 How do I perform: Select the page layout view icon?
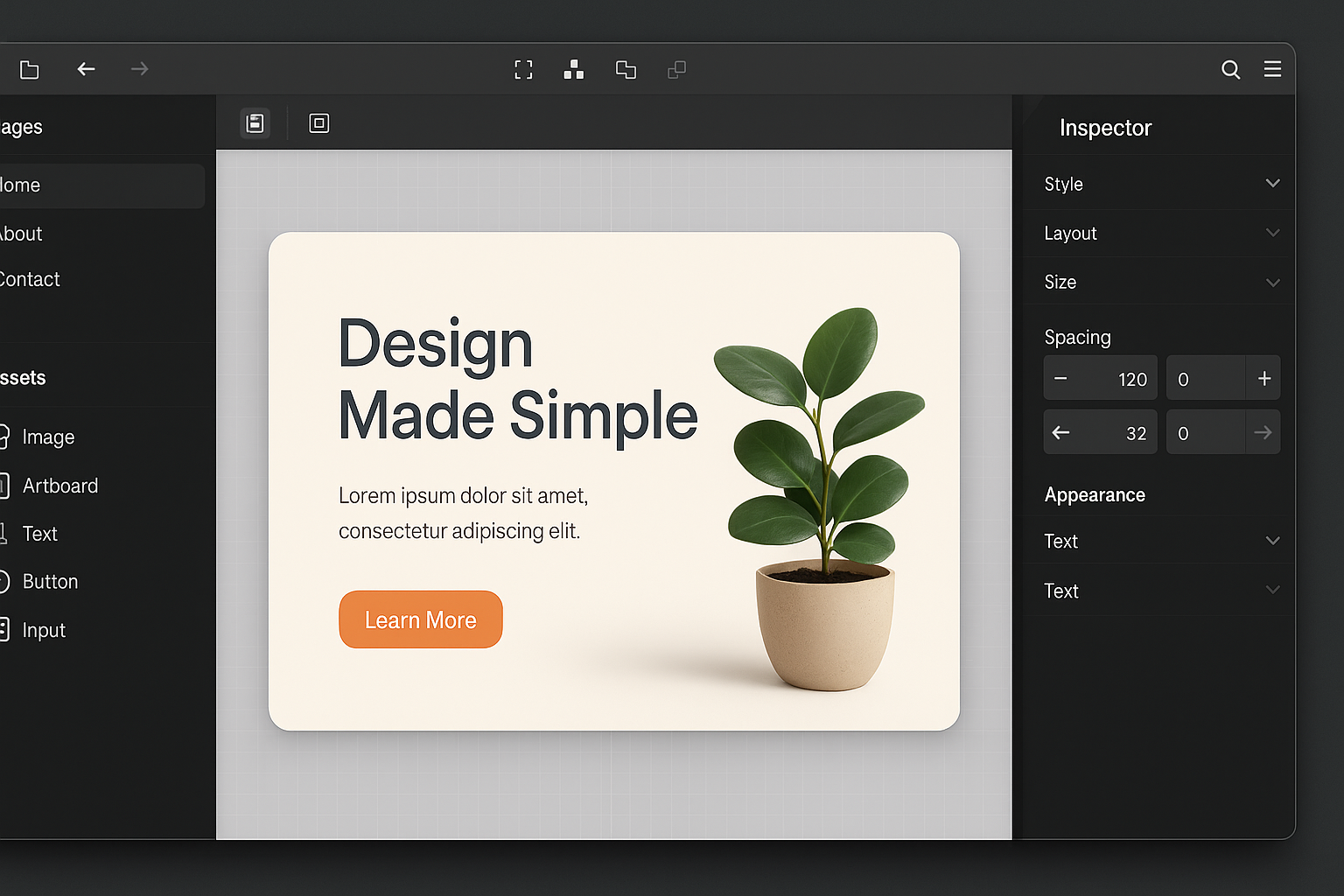[x=255, y=123]
